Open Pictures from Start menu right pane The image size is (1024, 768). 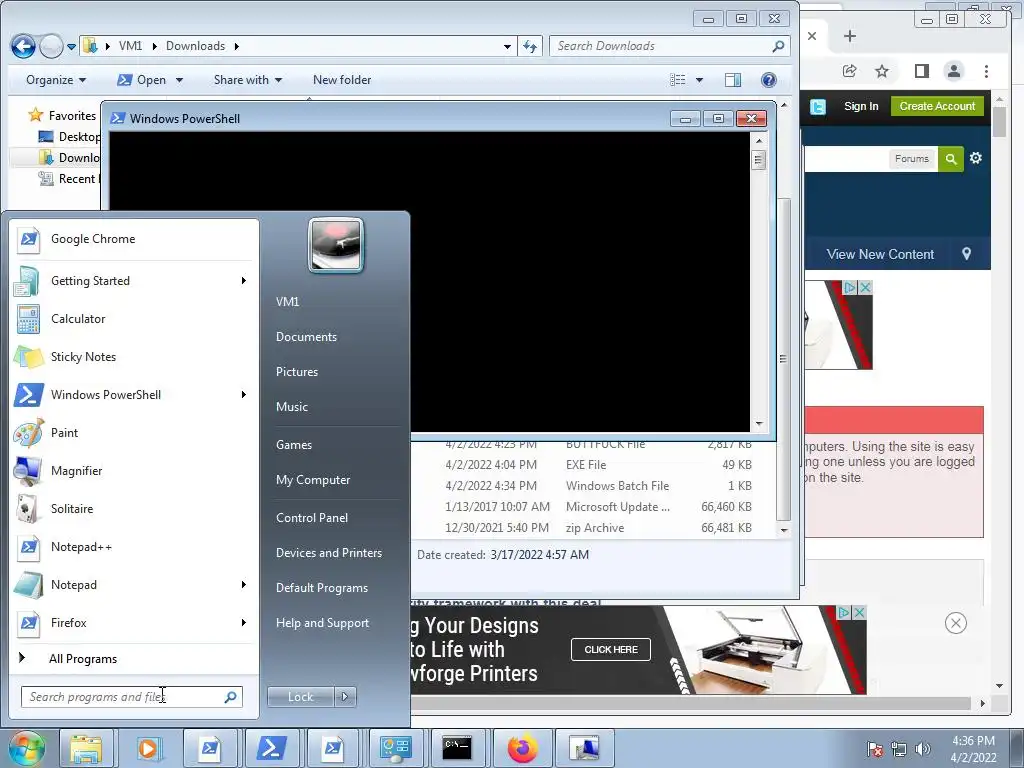pos(296,372)
